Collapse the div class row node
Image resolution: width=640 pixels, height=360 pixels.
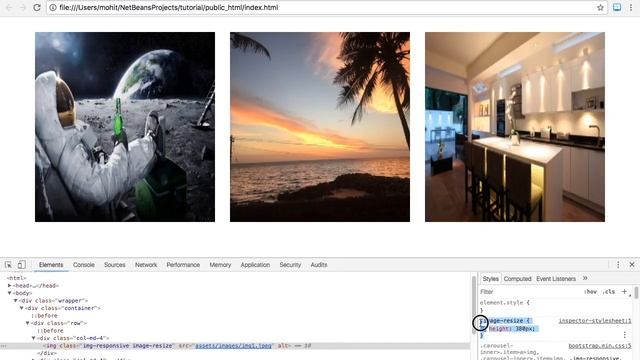coord(28,323)
